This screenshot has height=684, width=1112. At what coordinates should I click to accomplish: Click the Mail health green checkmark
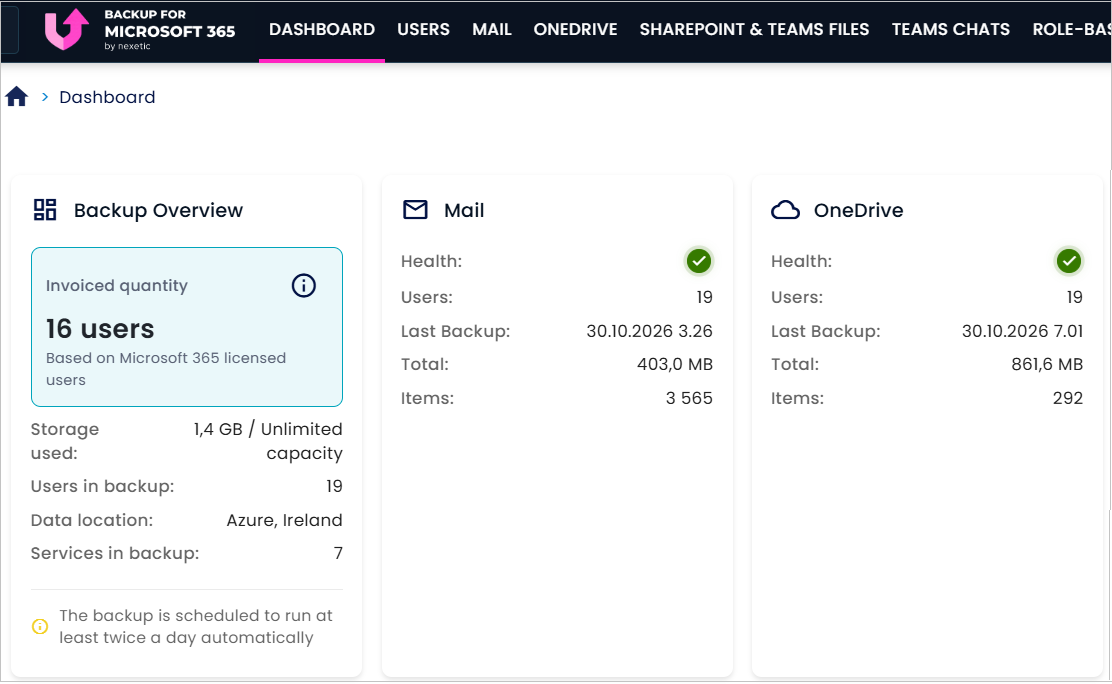pos(699,261)
